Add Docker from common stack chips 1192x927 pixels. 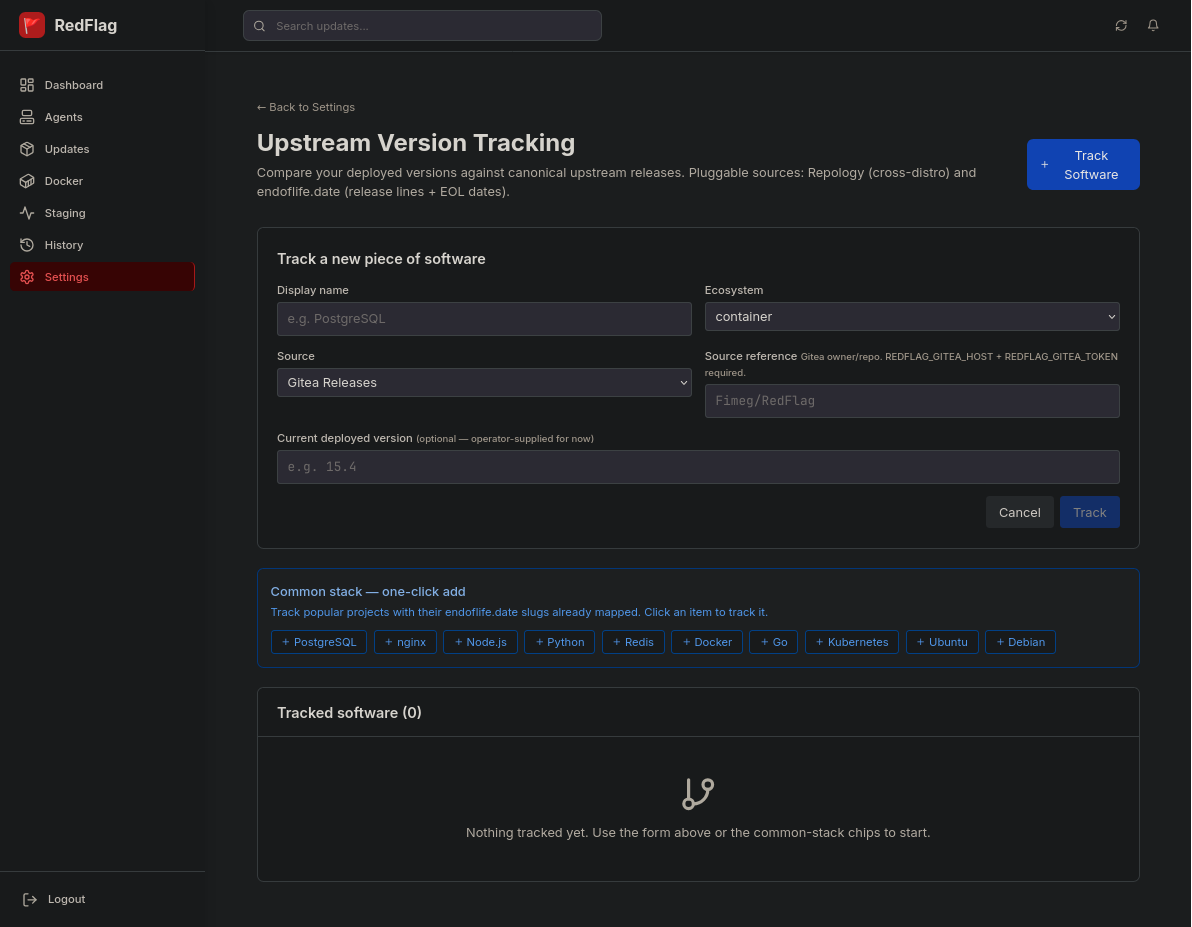point(707,642)
